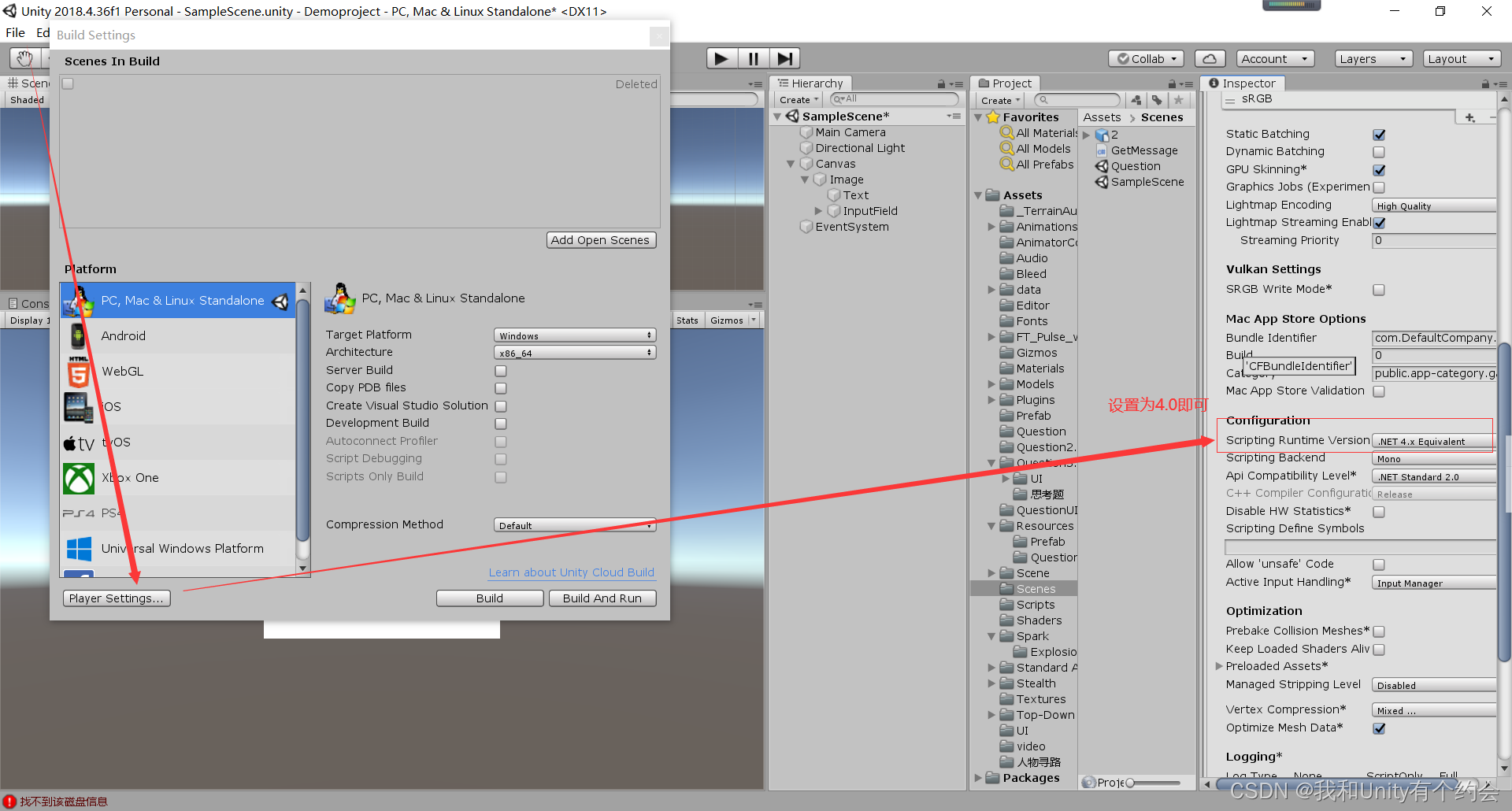
Task: Select the Hand tool in toolbar
Action: [24, 58]
